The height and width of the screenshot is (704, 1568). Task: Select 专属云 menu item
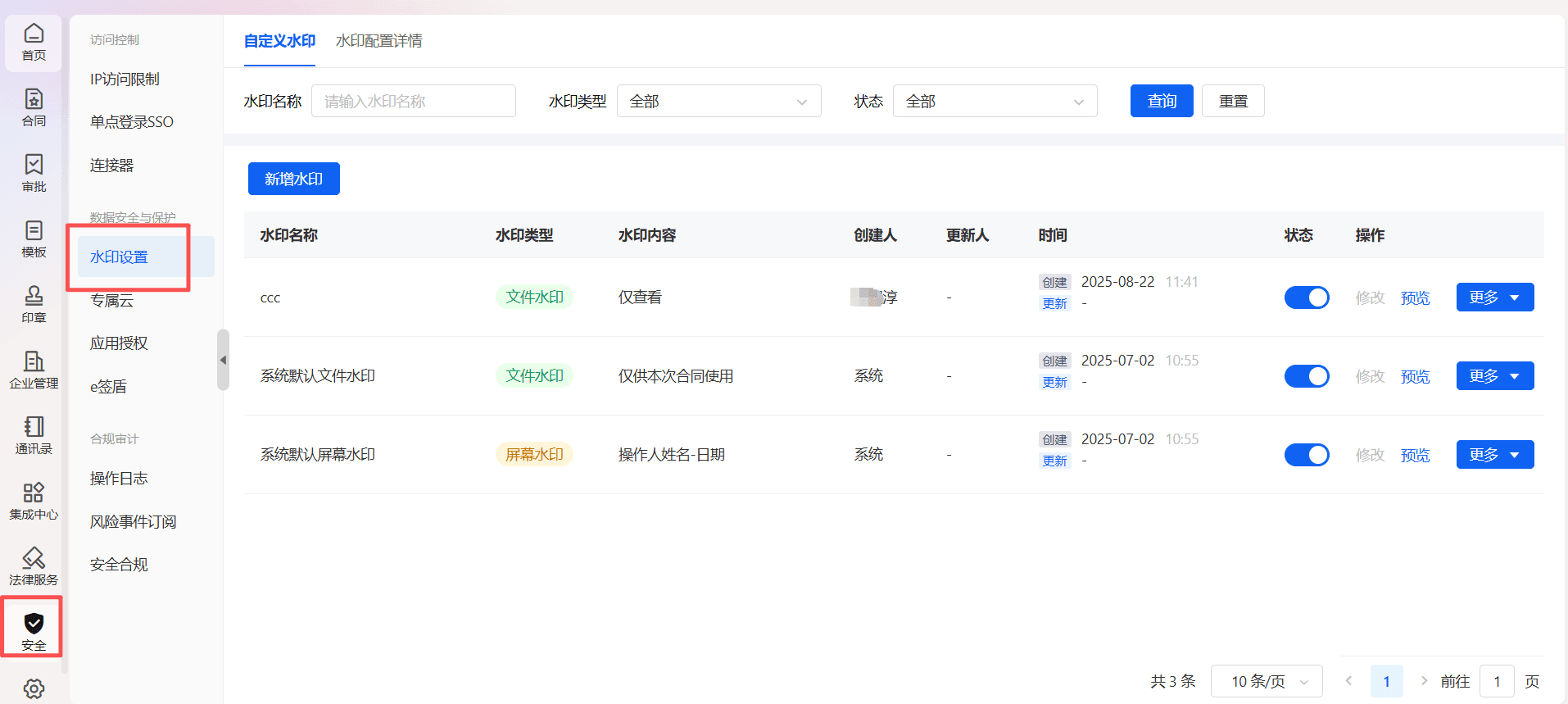tap(111, 301)
